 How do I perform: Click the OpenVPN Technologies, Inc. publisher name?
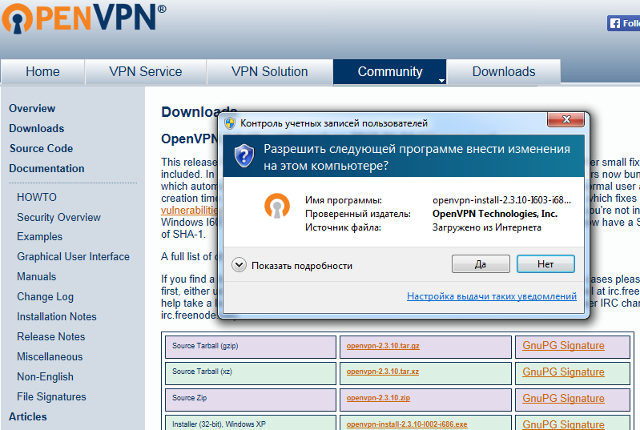[x=495, y=214]
